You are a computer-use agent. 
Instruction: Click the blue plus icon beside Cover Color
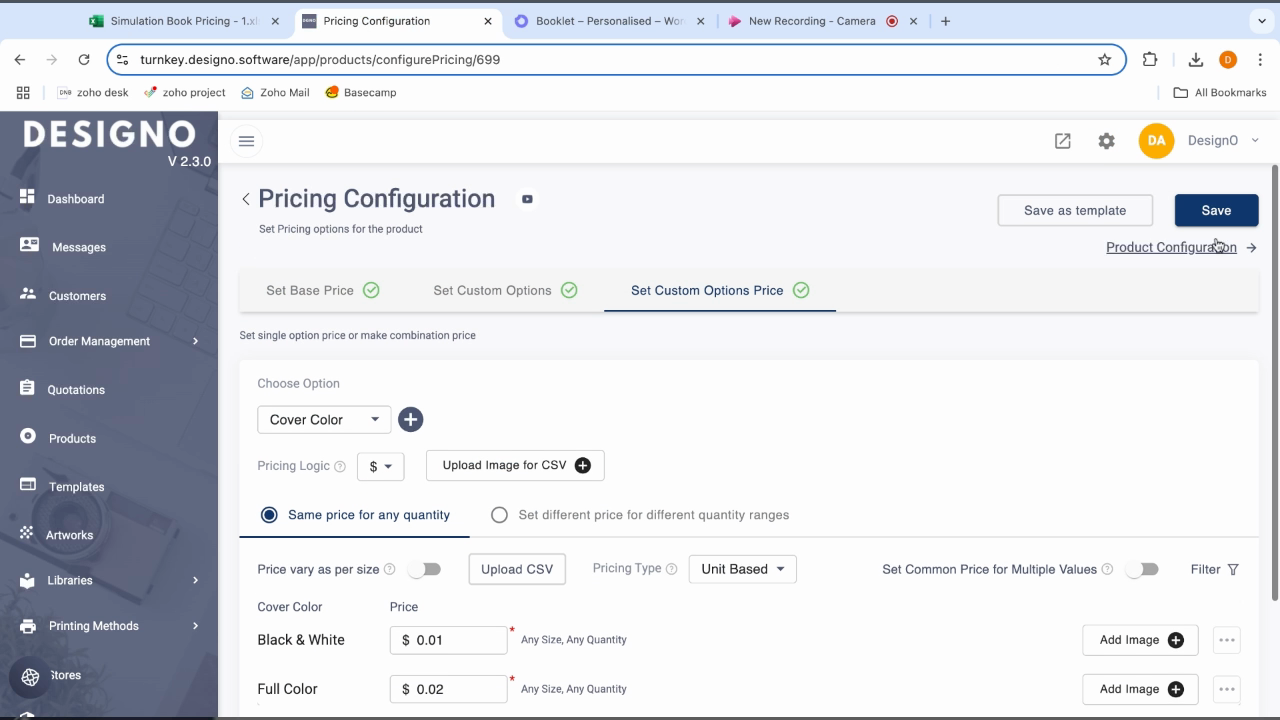(x=410, y=420)
